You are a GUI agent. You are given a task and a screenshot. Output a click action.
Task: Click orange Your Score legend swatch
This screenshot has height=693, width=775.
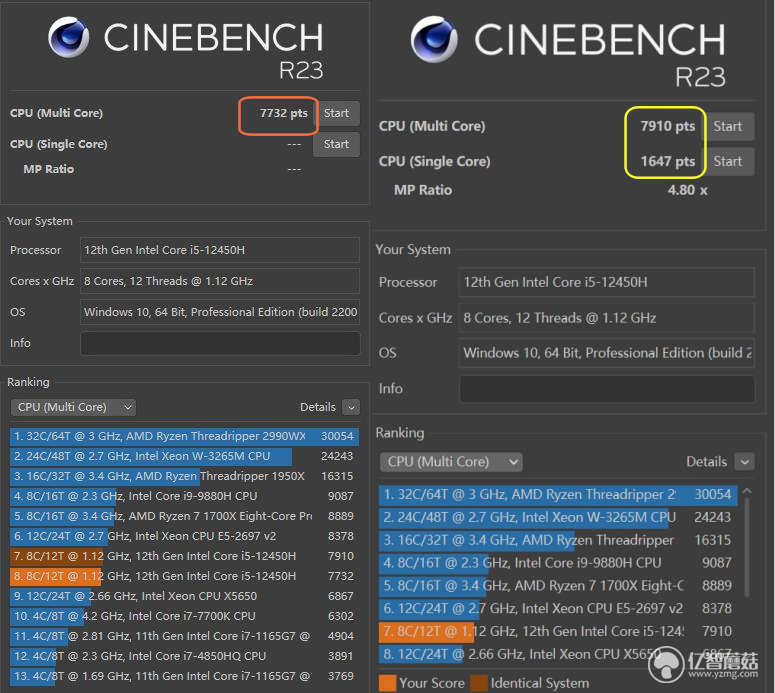pyautogui.click(x=388, y=683)
